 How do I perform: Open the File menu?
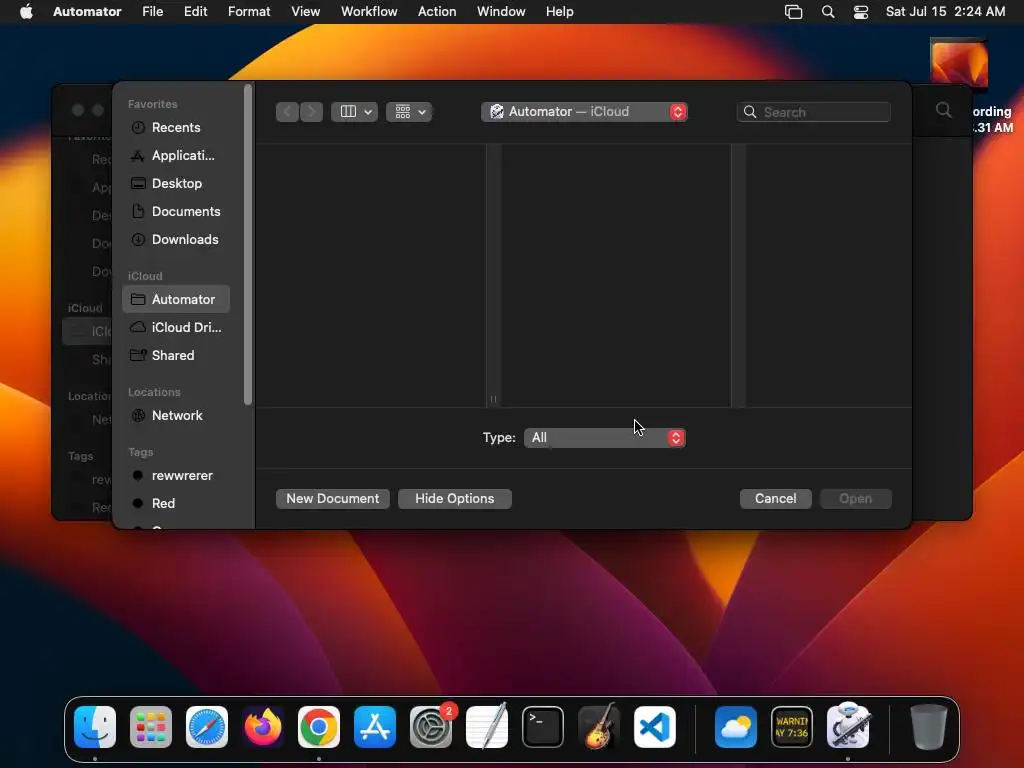point(153,12)
